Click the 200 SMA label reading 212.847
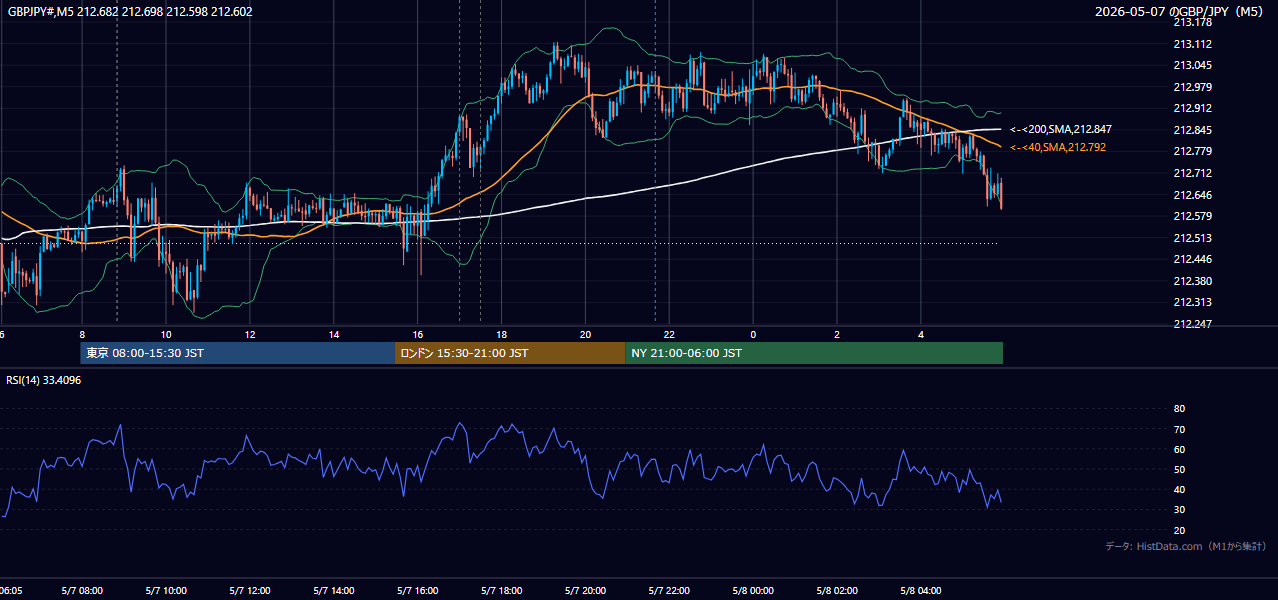The width and height of the screenshot is (1278, 600). 1061,129
